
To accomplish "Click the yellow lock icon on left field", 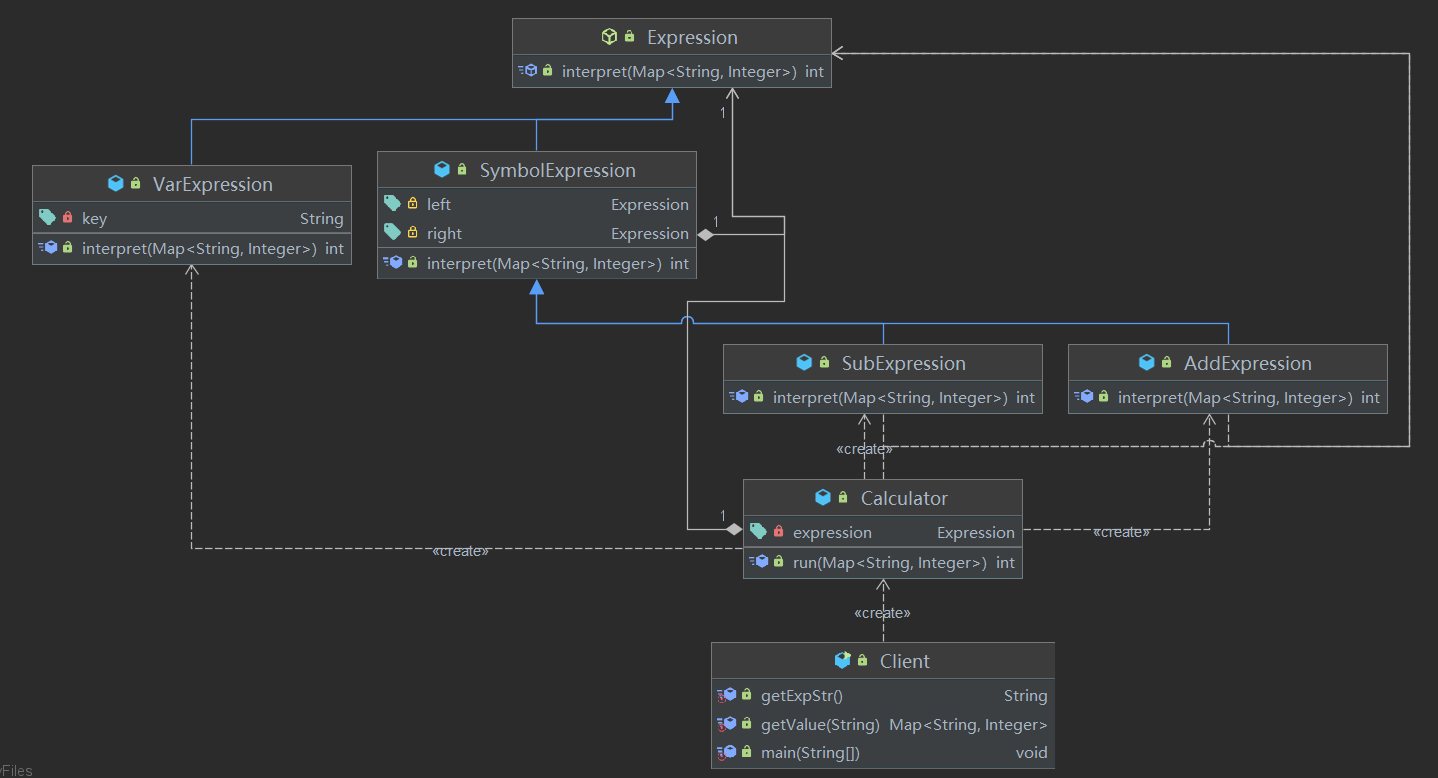I will coord(412,203).
